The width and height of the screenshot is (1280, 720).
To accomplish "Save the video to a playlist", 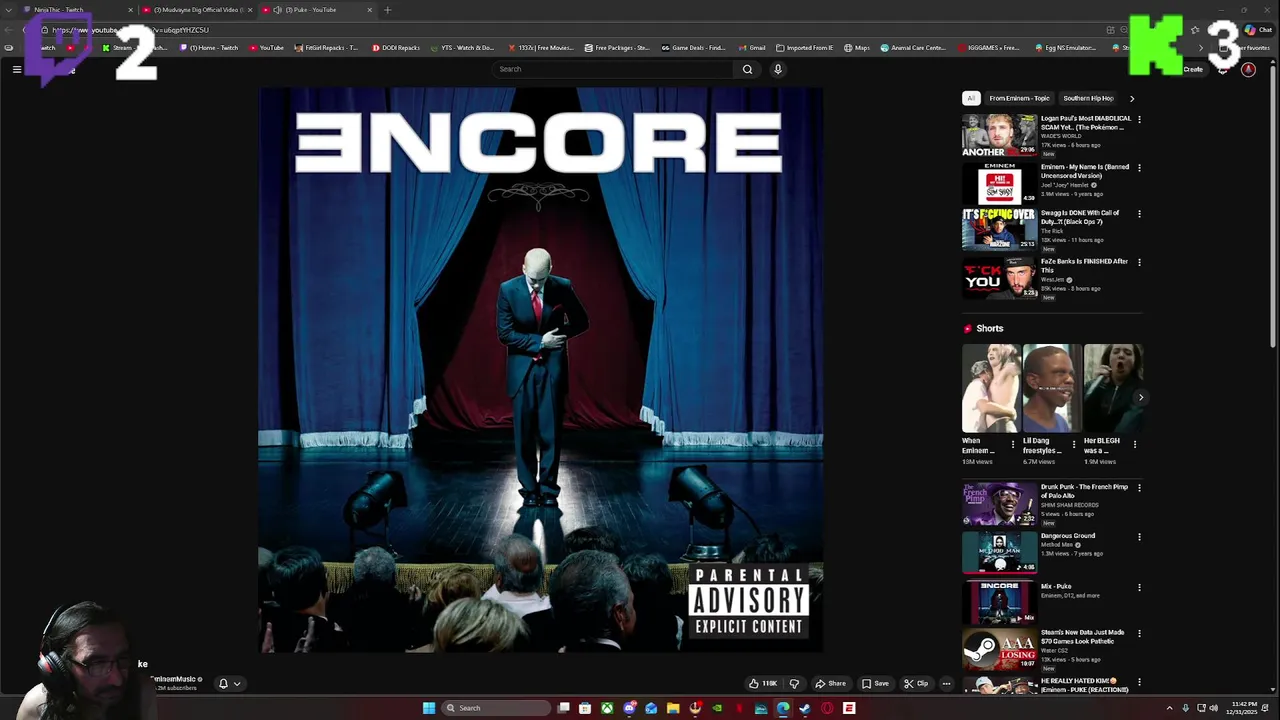I will (875, 684).
